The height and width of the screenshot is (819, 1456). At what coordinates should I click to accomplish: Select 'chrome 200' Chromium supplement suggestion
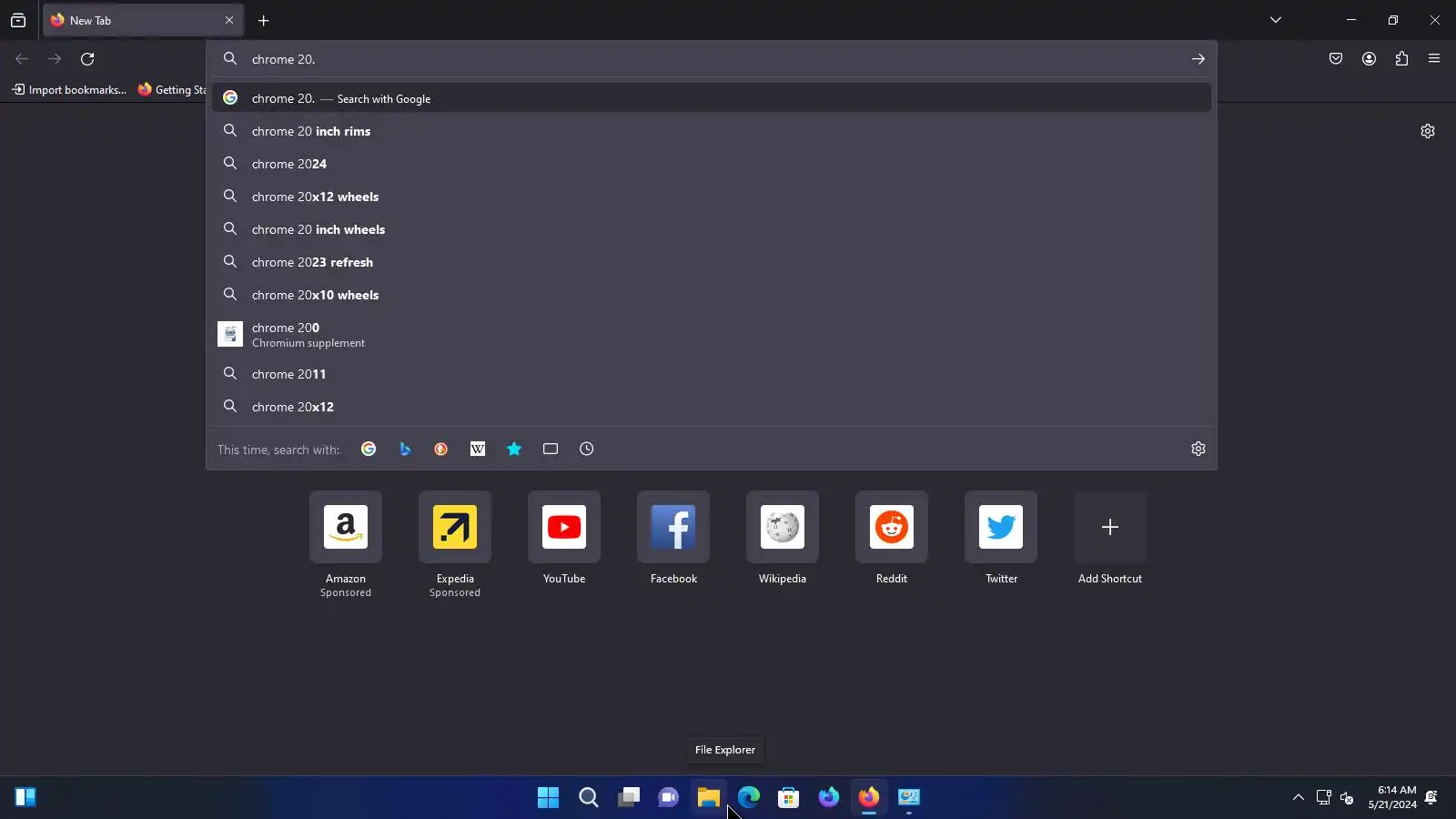coord(712,335)
